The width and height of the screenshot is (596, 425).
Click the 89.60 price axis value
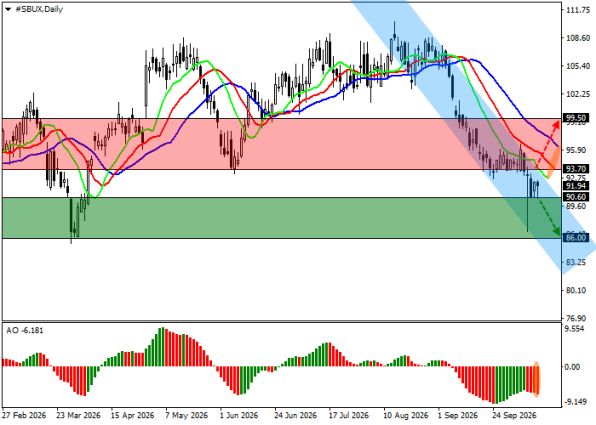click(575, 206)
